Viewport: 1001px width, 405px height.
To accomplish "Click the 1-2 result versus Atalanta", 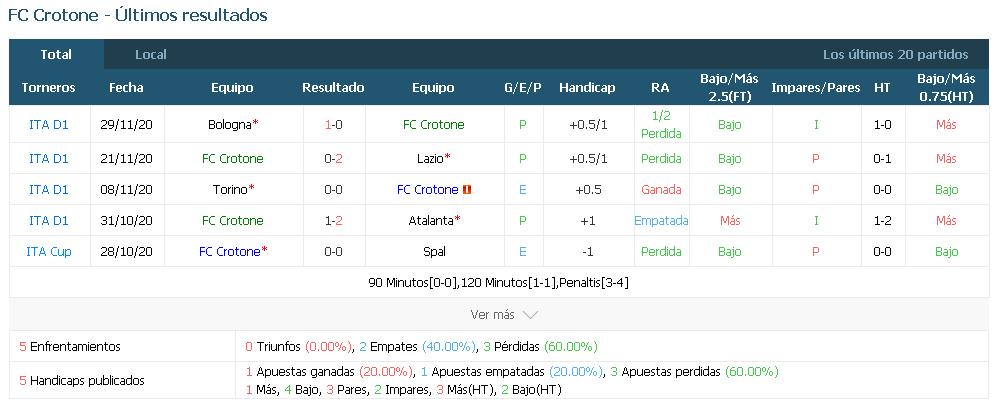I will (x=333, y=221).
